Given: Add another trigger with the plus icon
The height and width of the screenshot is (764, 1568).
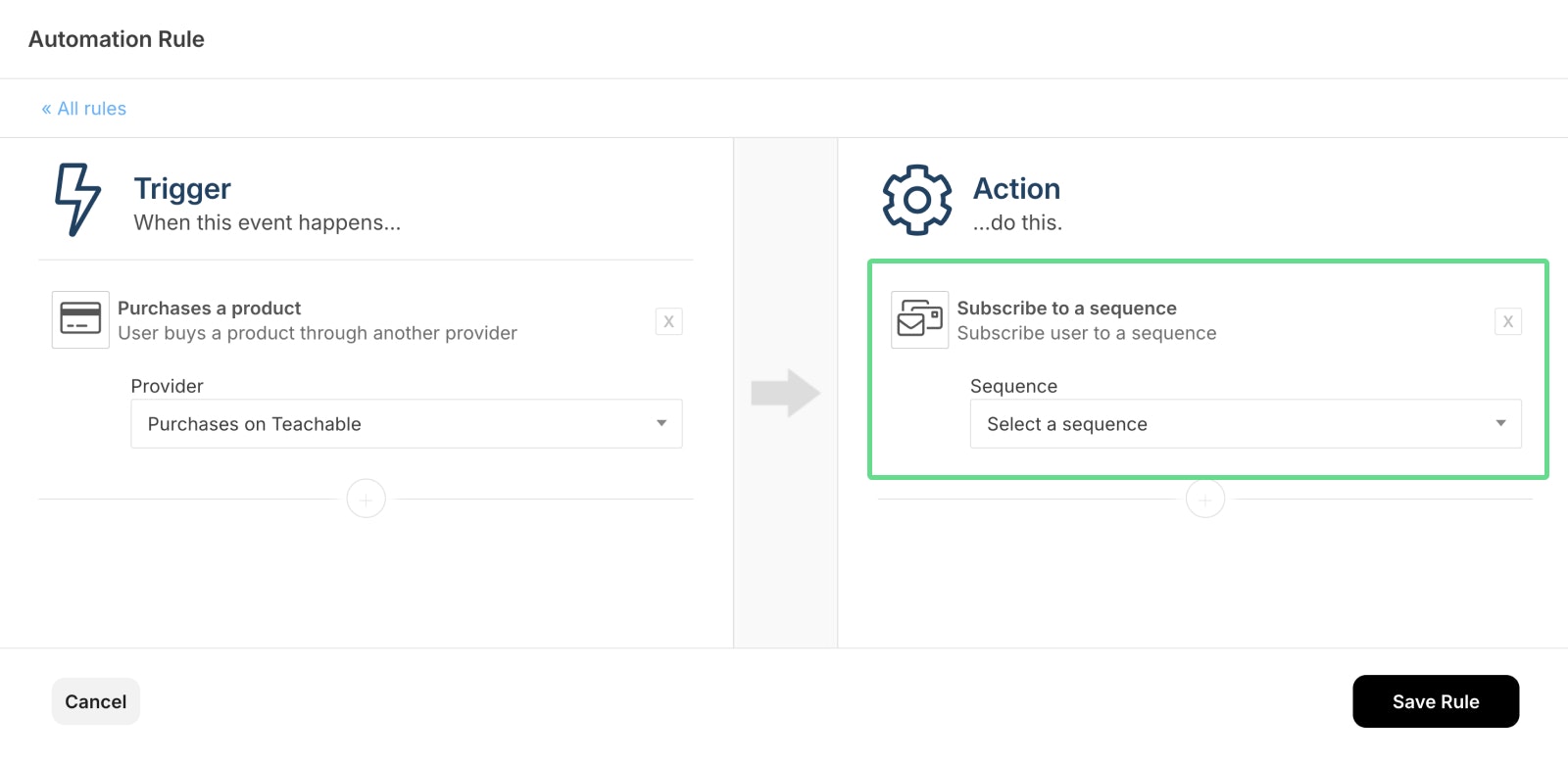Looking at the screenshot, I should coord(366,500).
